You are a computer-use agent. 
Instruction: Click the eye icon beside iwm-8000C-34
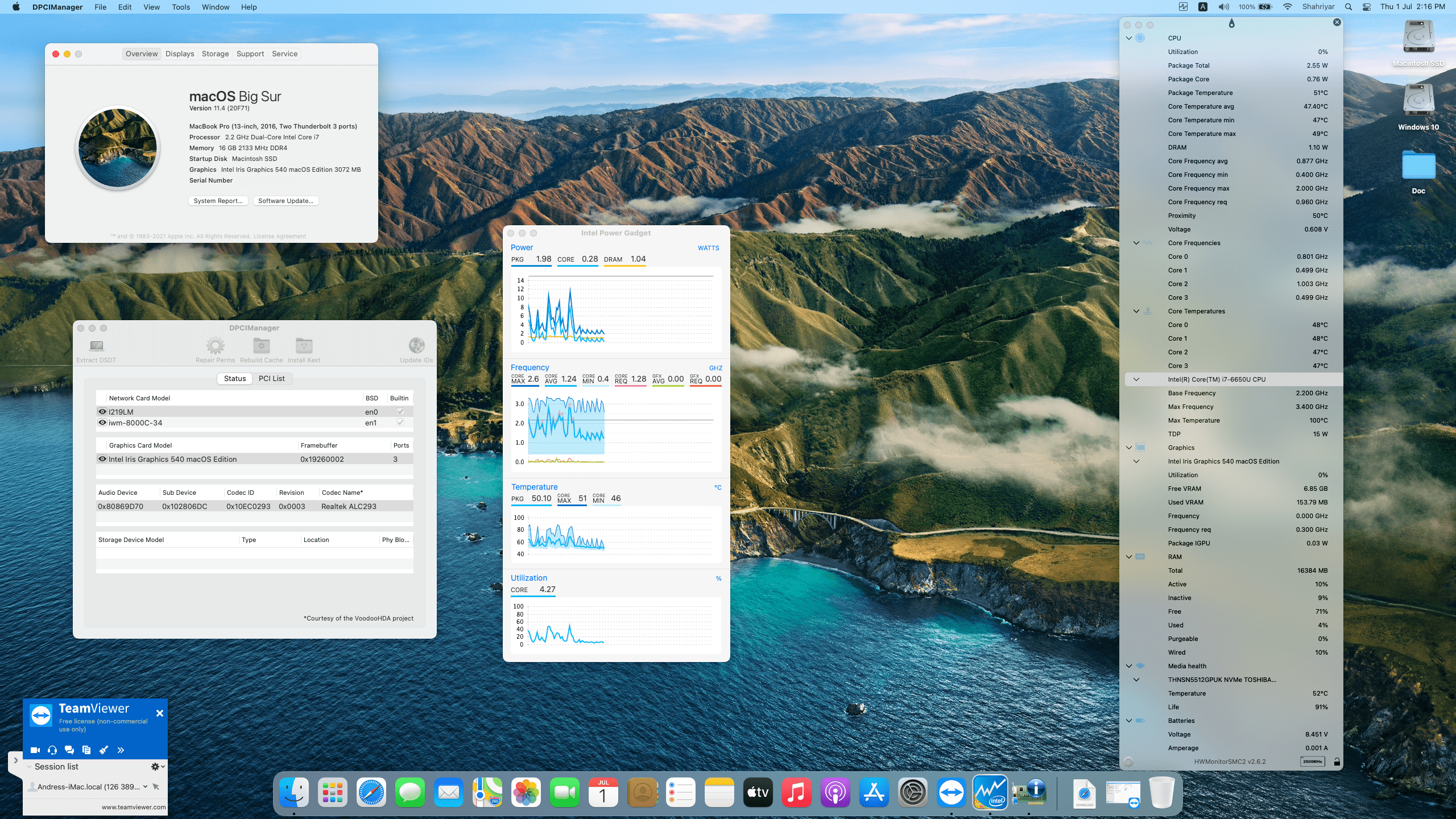pos(102,423)
